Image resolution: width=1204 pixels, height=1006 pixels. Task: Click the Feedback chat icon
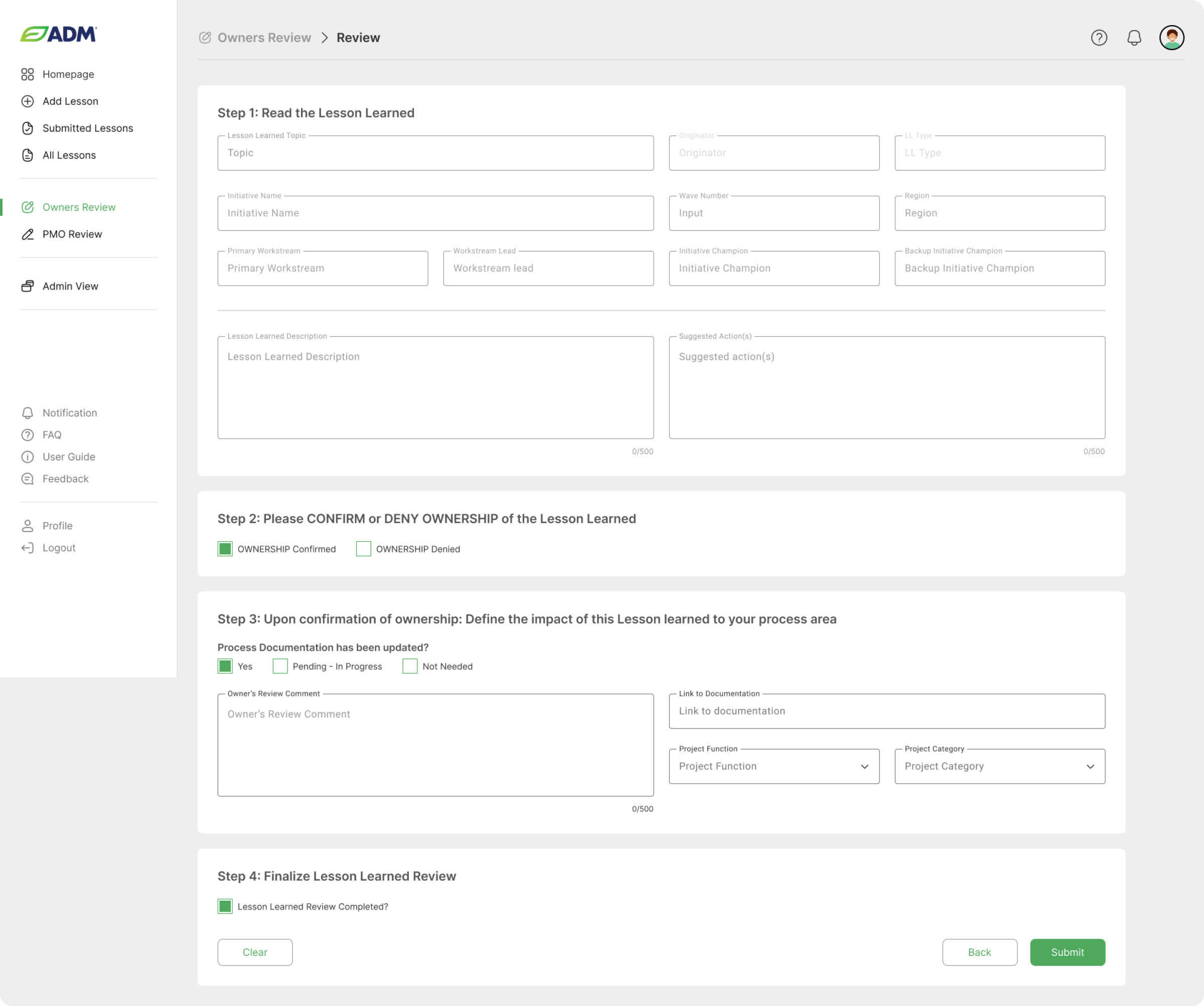pyautogui.click(x=28, y=479)
